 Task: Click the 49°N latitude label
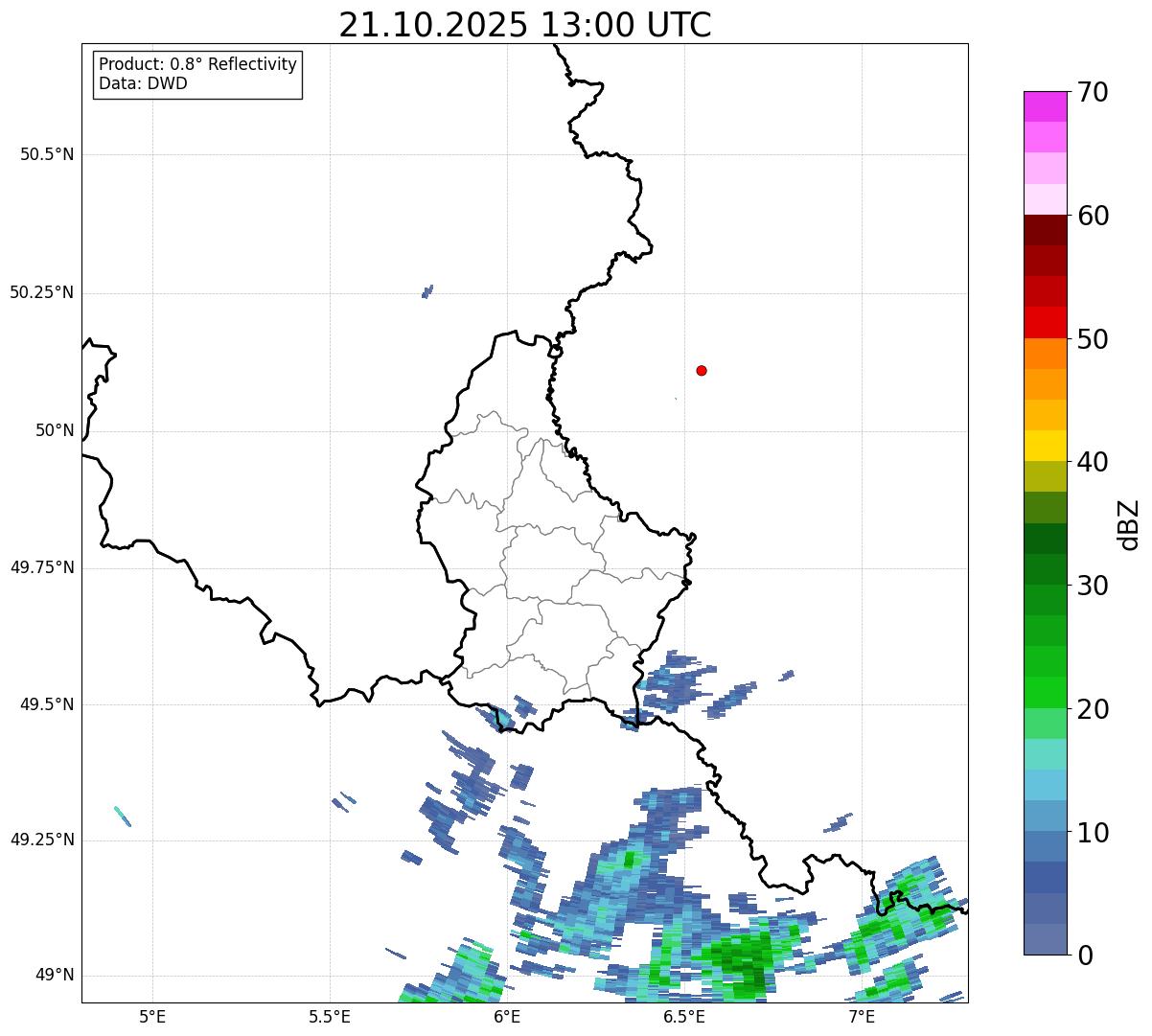coord(55,975)
